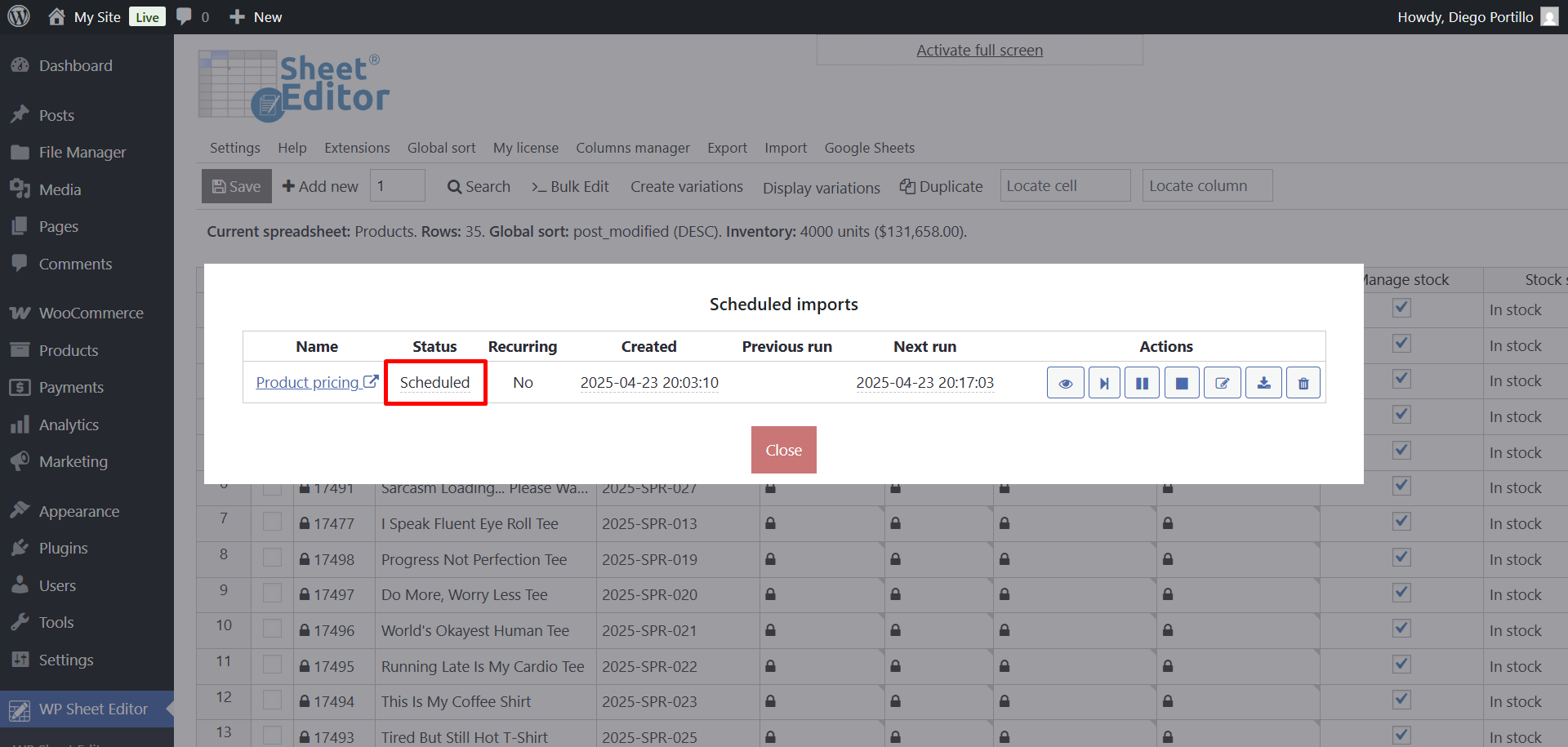Screen dimensions: 1568x747
Task: Pause the Product pricing import
Action: (1142, 383)
